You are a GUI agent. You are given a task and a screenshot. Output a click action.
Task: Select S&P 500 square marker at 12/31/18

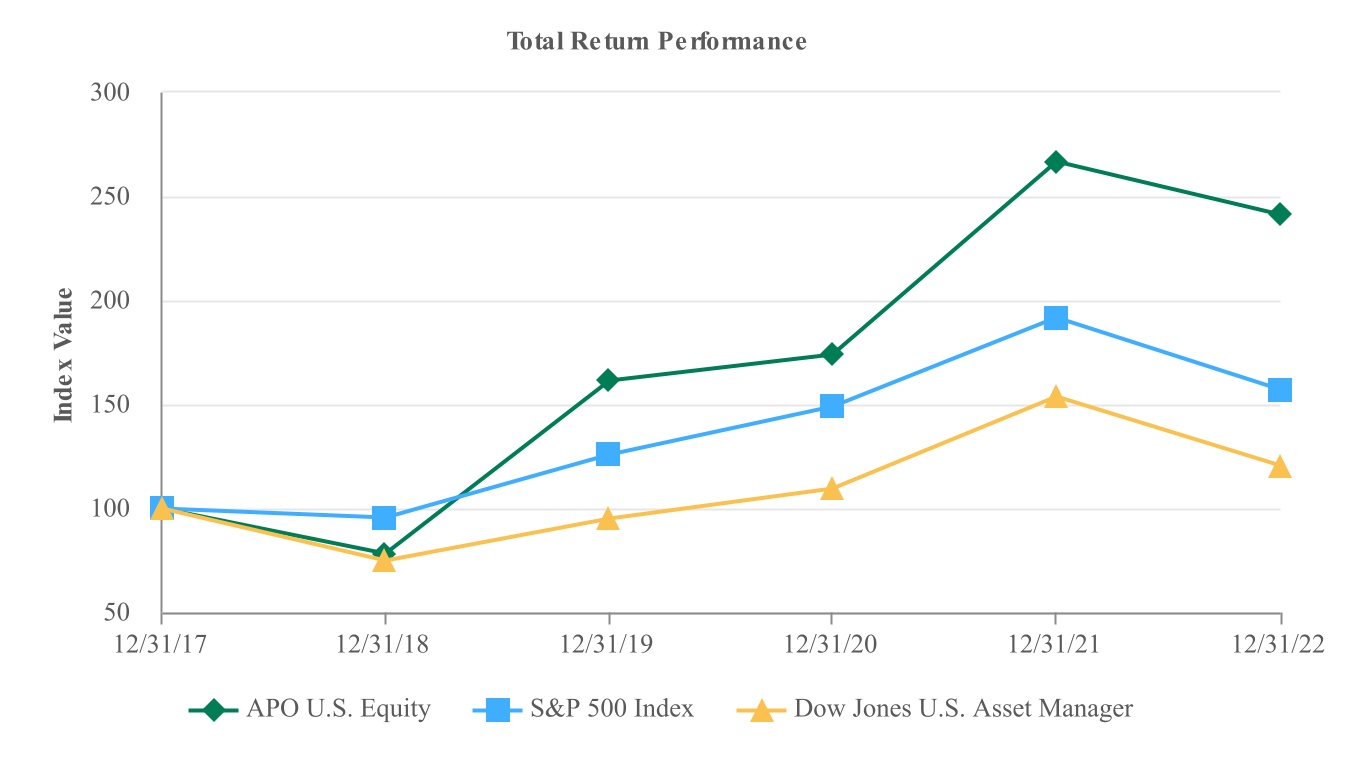click(x=384, y=518)
